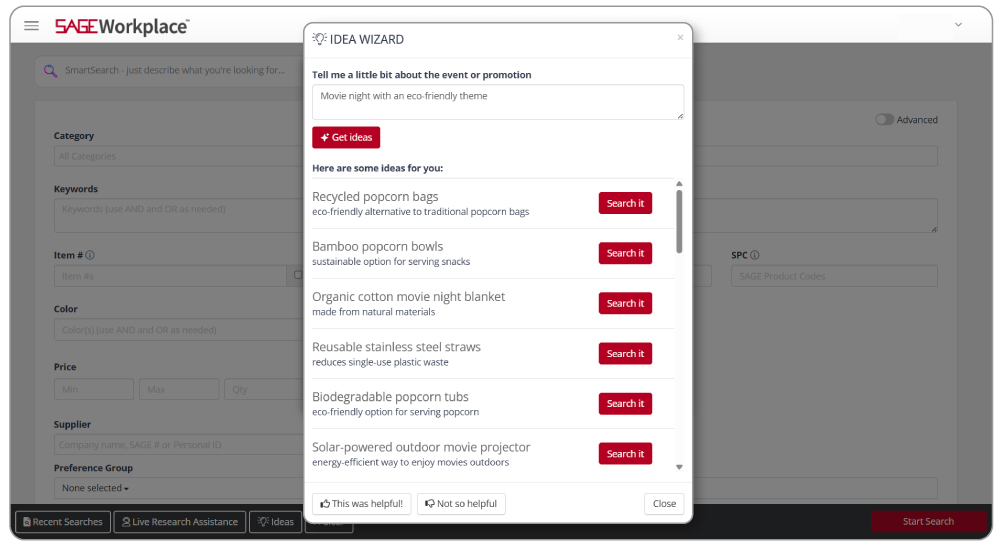
Task: Click the event description text box
Action: 498,102
